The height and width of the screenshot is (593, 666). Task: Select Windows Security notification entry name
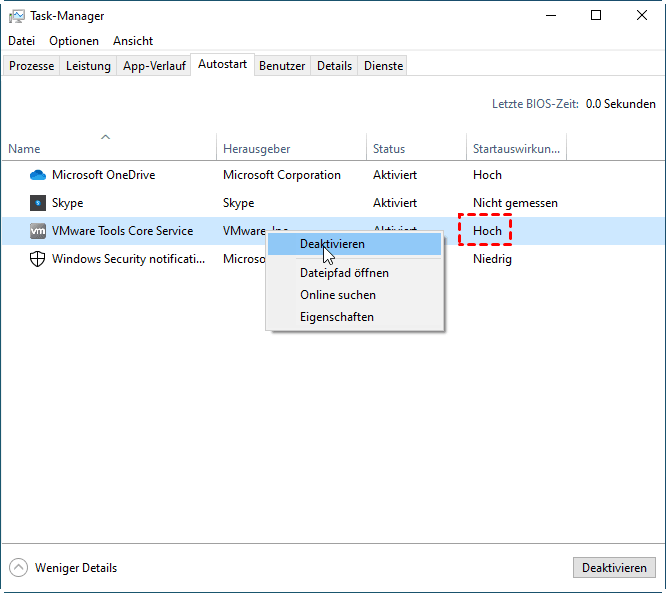coord(128,259)
